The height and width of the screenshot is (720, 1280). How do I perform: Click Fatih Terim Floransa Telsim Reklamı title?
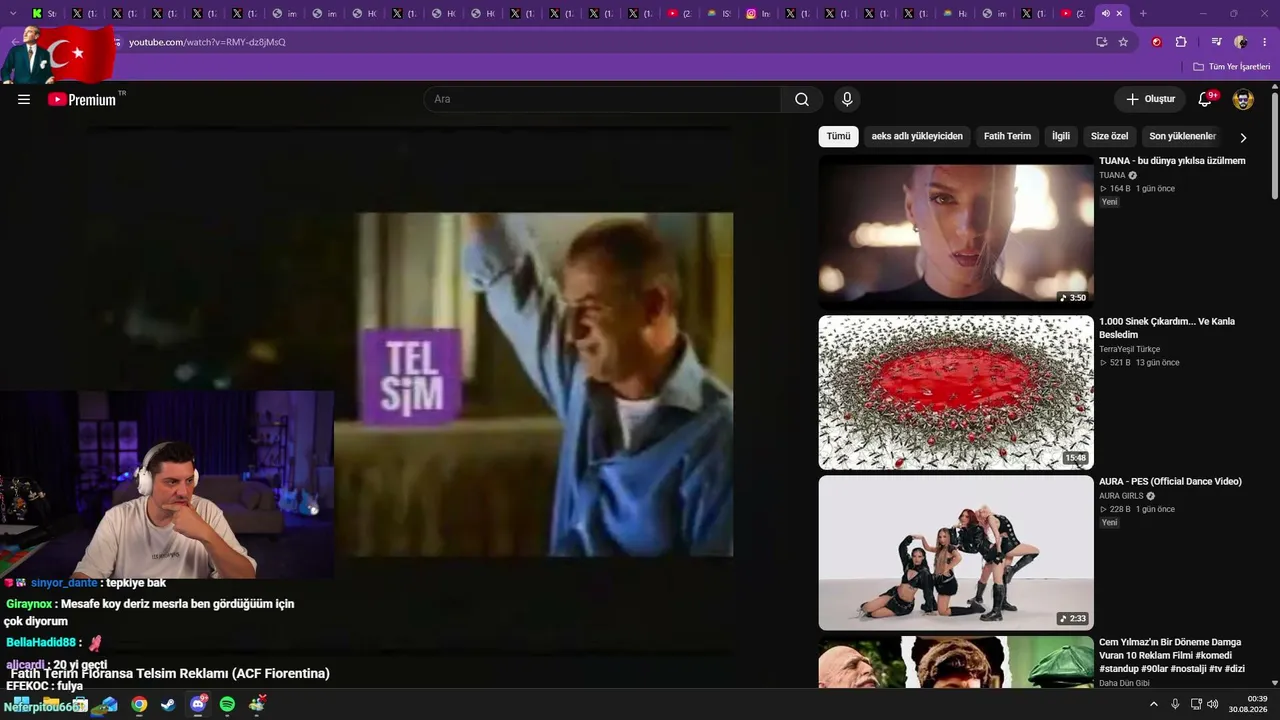pyautogui.click(x=170, y=673)
